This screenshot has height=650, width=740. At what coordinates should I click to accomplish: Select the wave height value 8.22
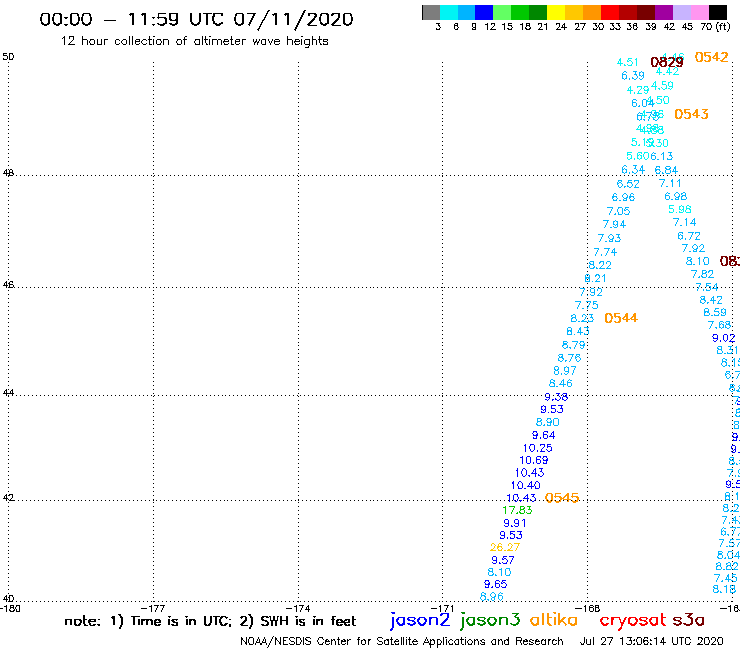click(x=600, y=265)
